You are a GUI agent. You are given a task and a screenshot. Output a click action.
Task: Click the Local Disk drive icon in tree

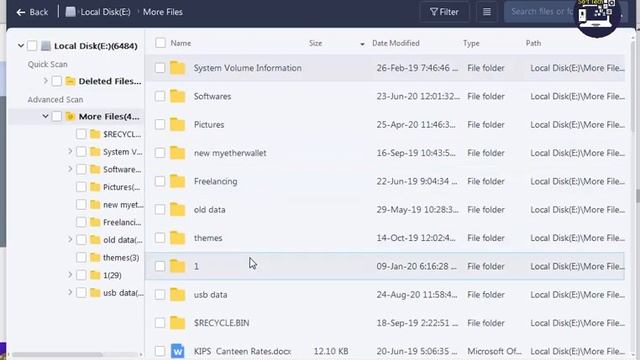tap(46, 46)
